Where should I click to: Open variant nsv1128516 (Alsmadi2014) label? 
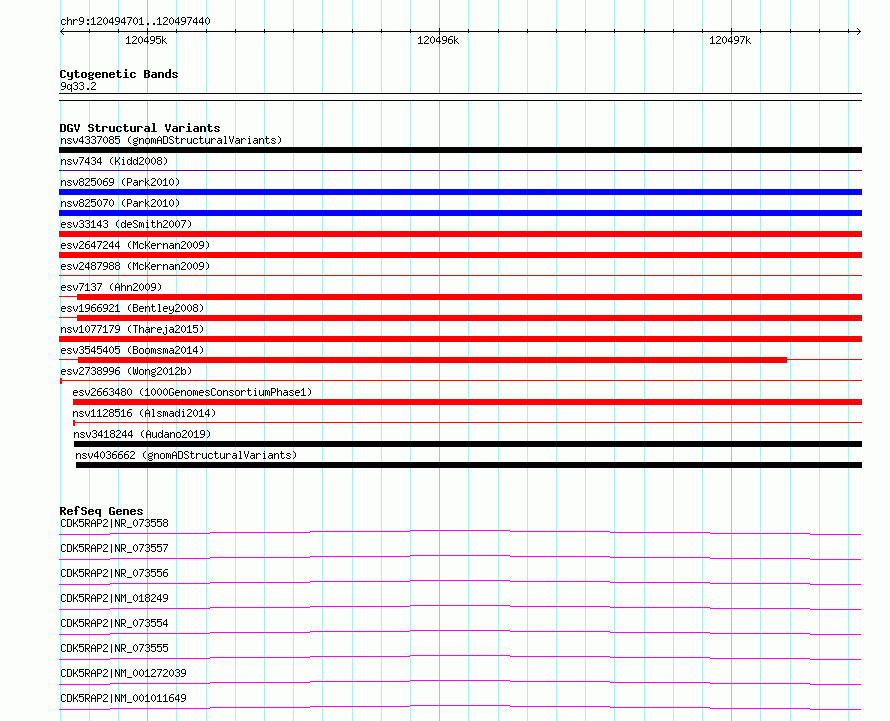(x=144, y=413)
